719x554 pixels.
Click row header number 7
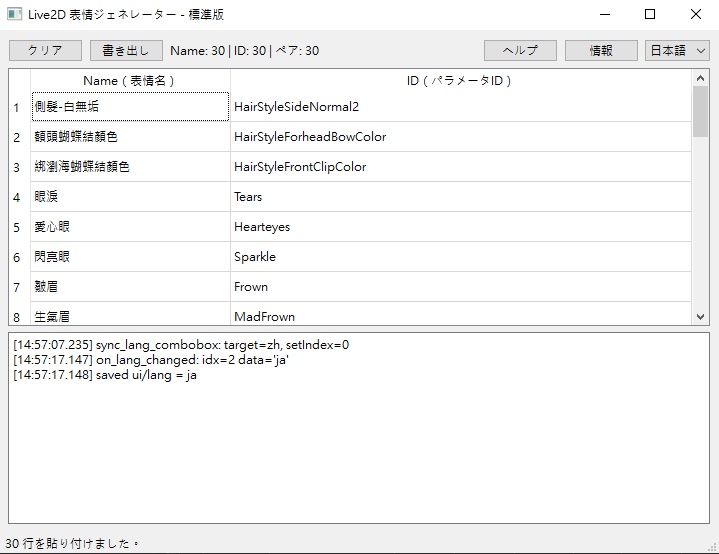19,287
